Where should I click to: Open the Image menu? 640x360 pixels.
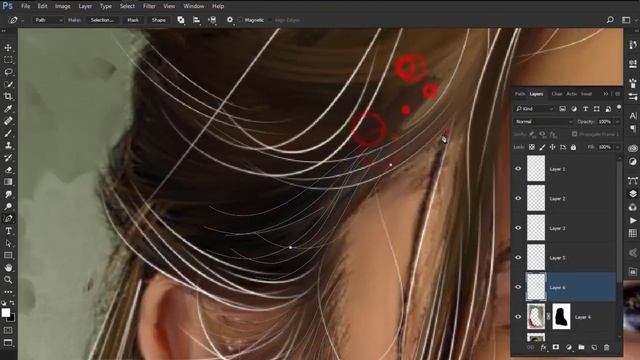coord(62,6)
